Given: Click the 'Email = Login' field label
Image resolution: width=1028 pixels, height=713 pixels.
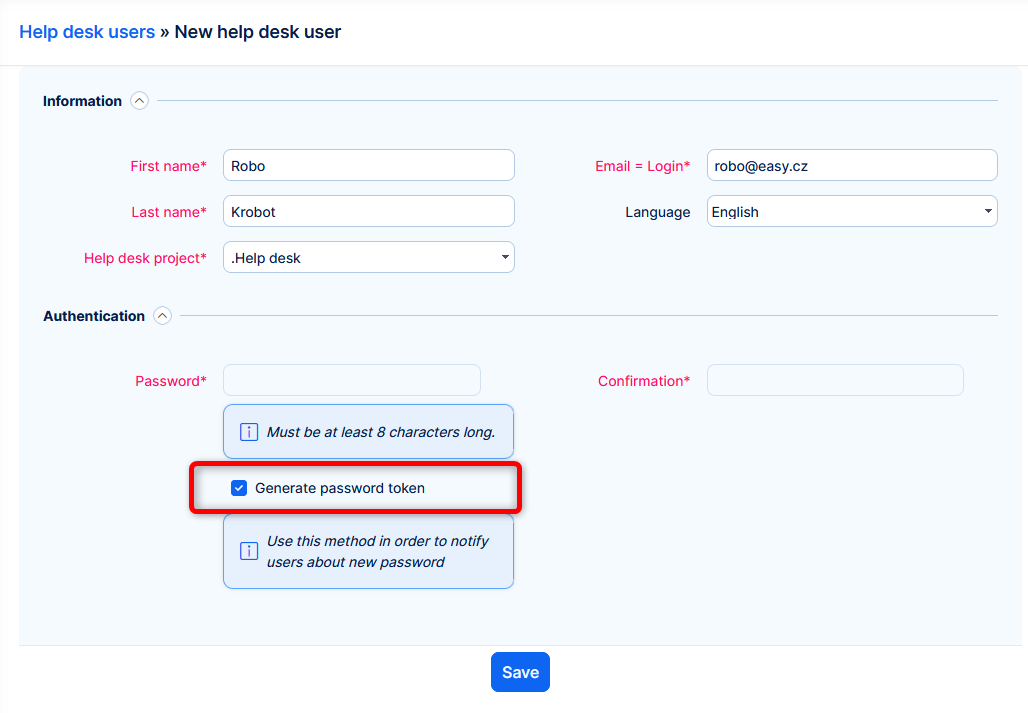Looking at the screenshot, I should point(642,166).
